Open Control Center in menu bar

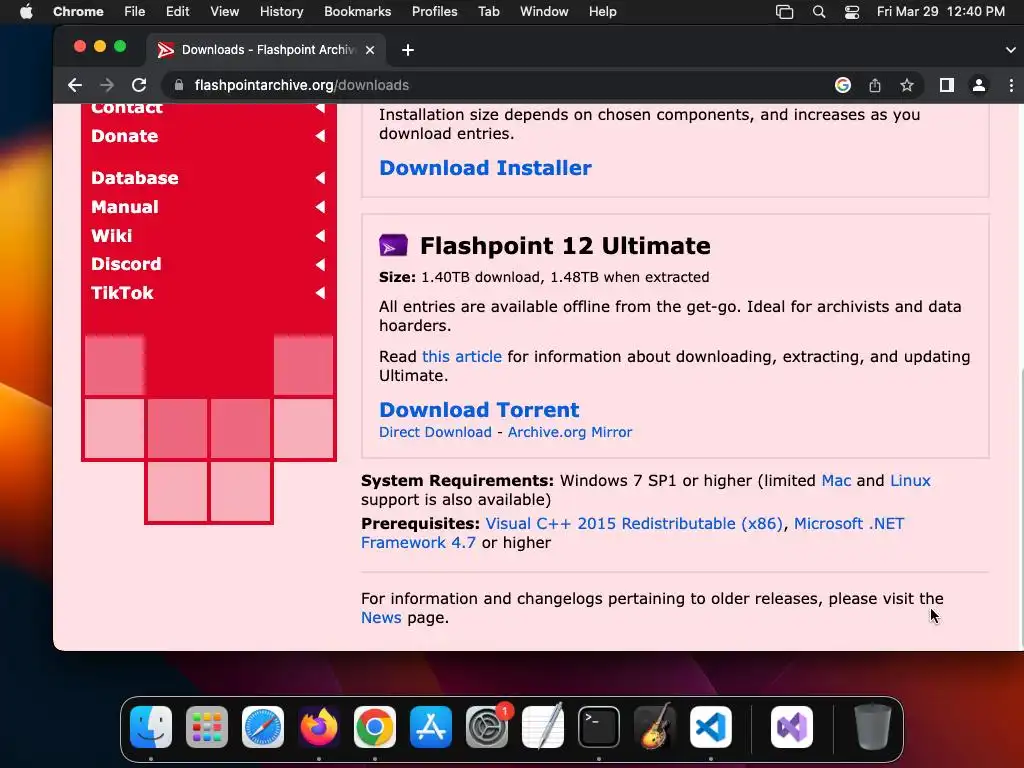coord(852,12)
